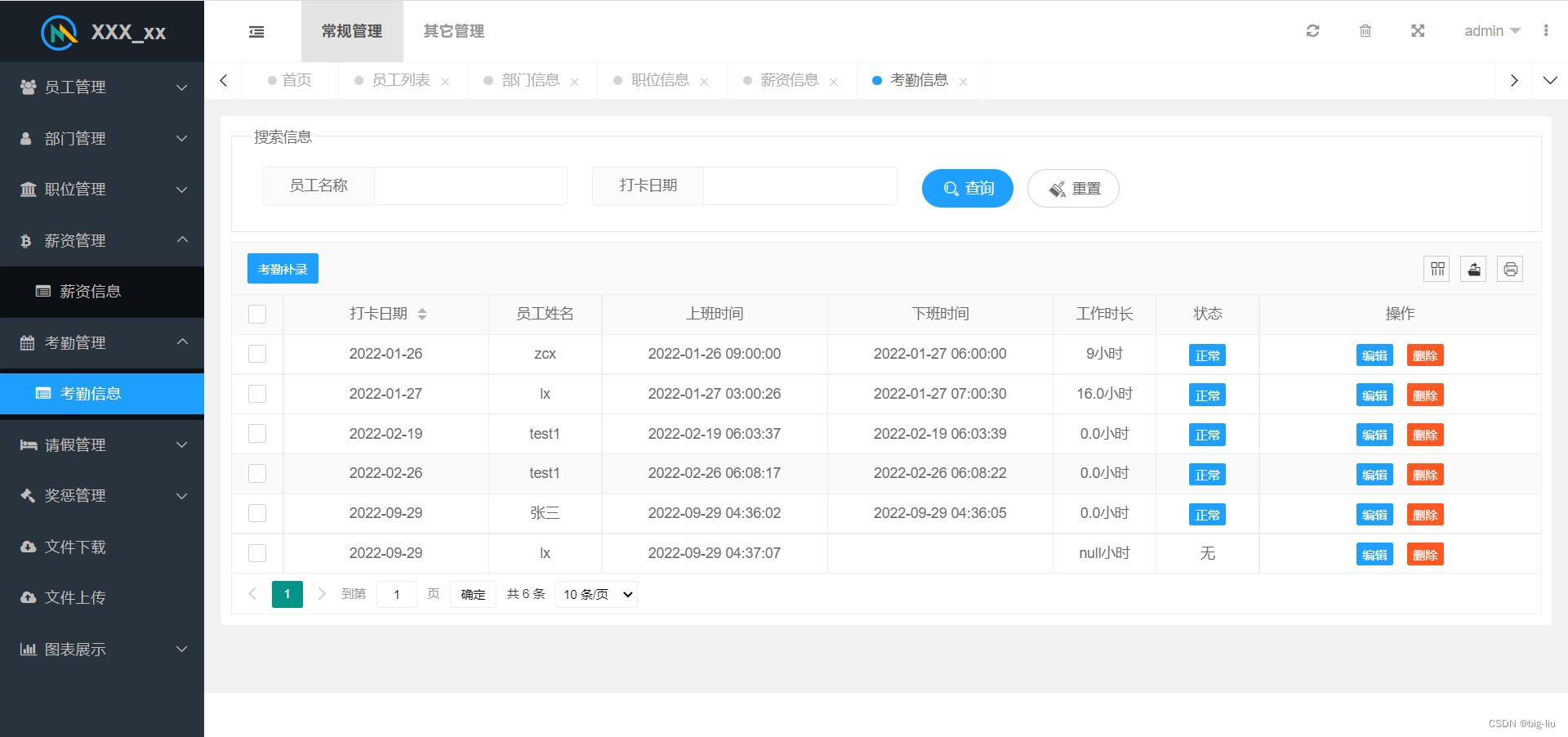This screenshot has height=737, width=1568.
Task: Sort by 打卡日期 using sort arrows
Action: pyautogui.click(x=422, y=315)
